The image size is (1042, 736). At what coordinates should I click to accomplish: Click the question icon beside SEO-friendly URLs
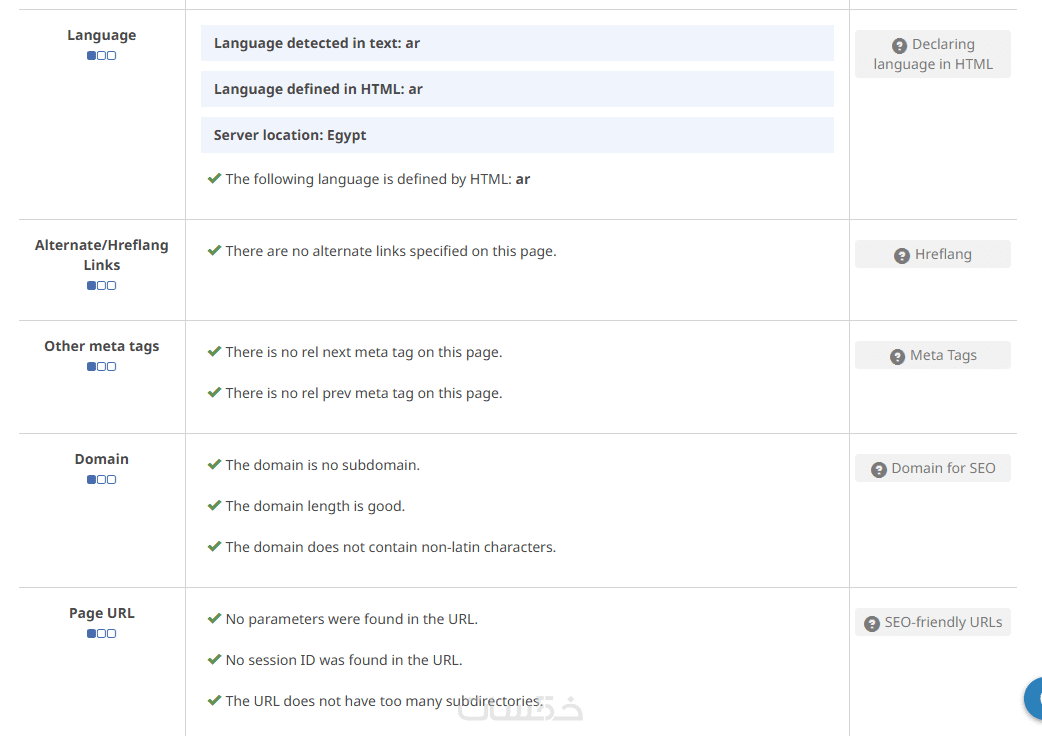[x=872, y=623]
